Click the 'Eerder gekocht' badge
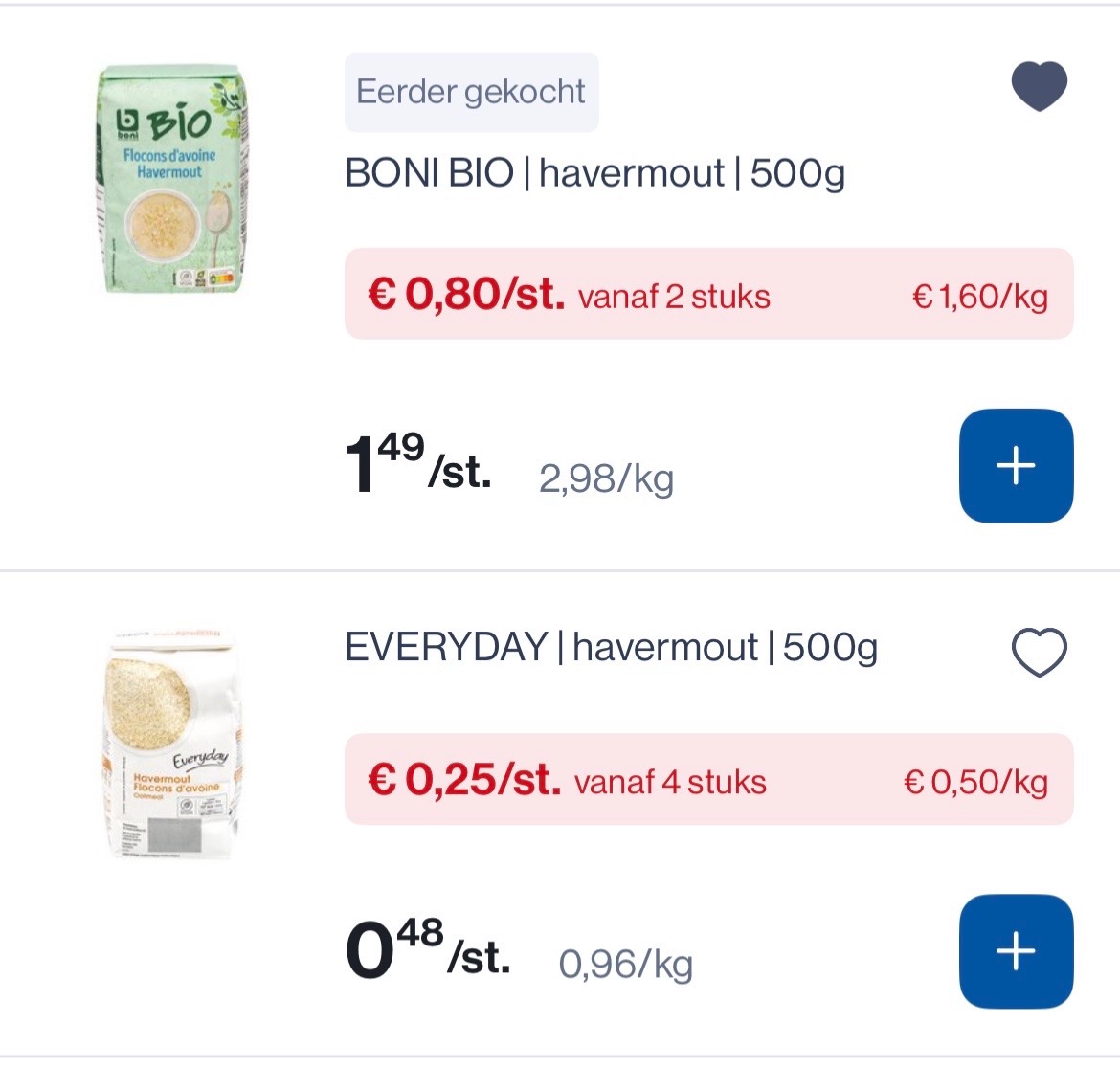Image resolution: width=1120 pixels, height=1090 pixels. 471,91
